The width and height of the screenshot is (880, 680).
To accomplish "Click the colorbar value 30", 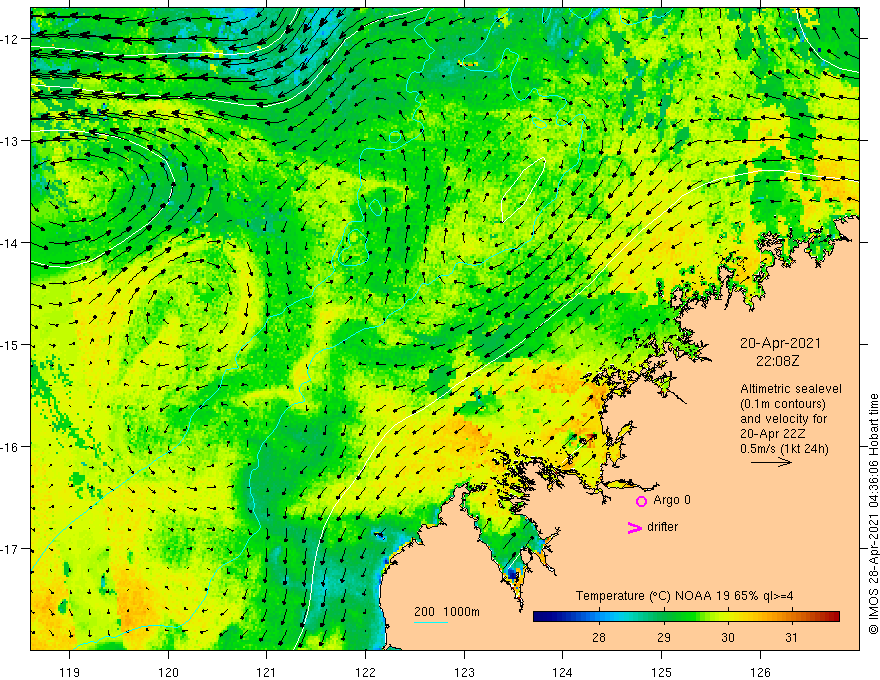I will pyautogui.click(x=727, y=638).
